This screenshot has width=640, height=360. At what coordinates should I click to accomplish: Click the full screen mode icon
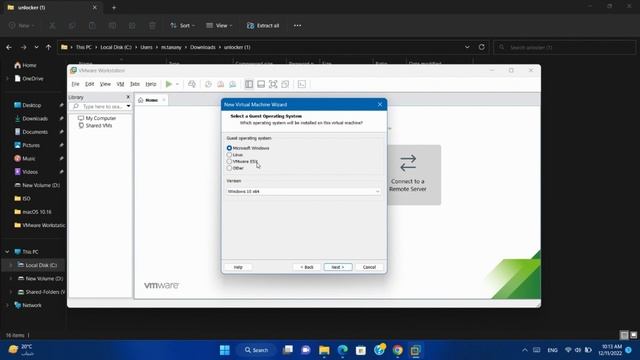pyautogui.click(x=273, y=84)
